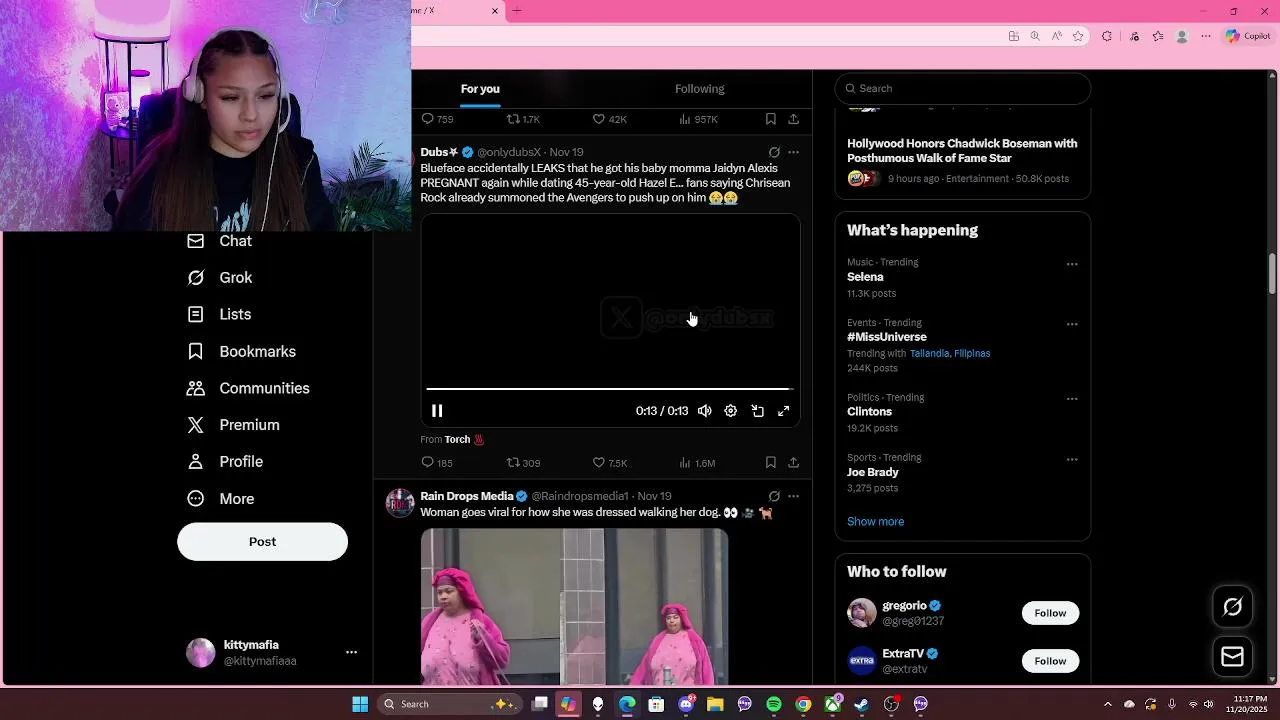Open the Torch source link
Viewport: 1280px width, 720px height.
coord(465,439)
